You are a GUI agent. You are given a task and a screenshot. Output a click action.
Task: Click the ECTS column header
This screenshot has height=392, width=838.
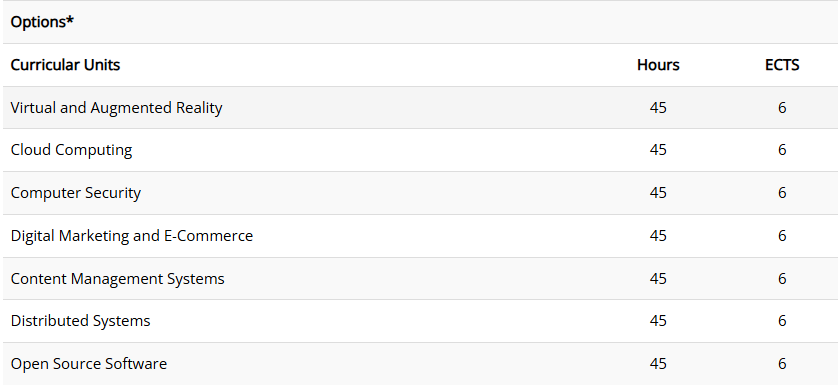click(782, 65)
